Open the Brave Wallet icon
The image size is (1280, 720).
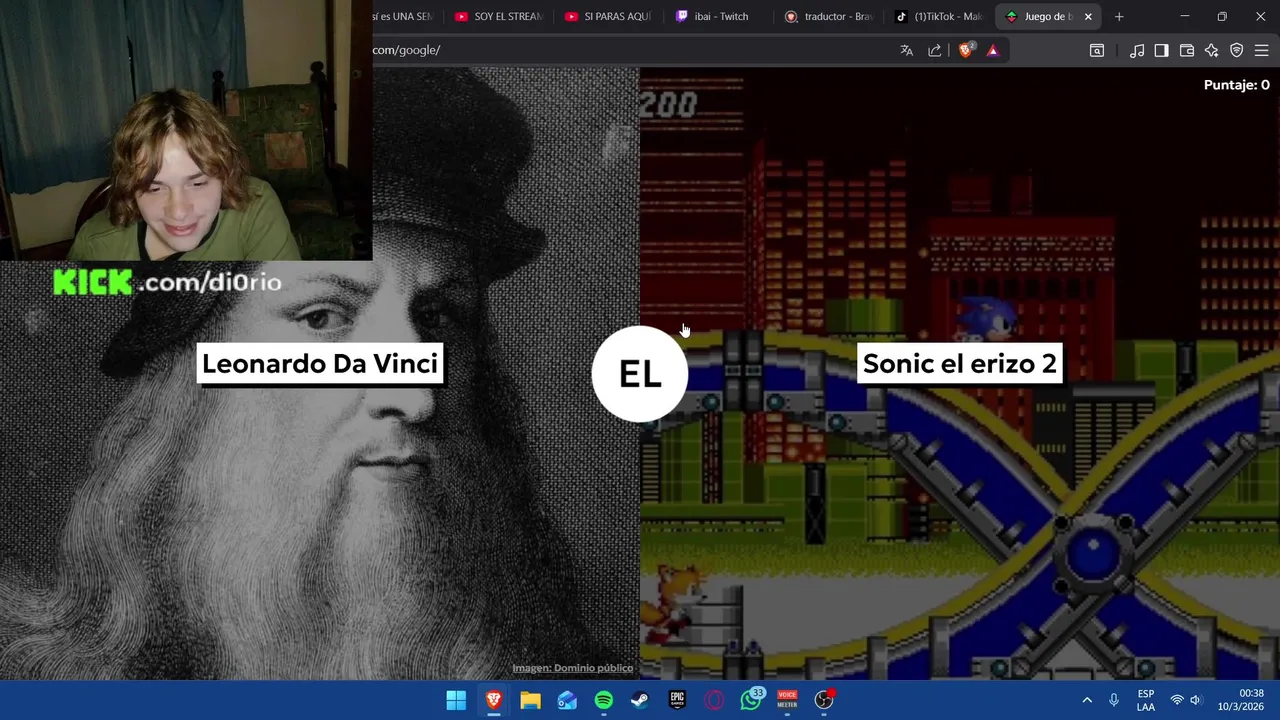(1187, 50)
